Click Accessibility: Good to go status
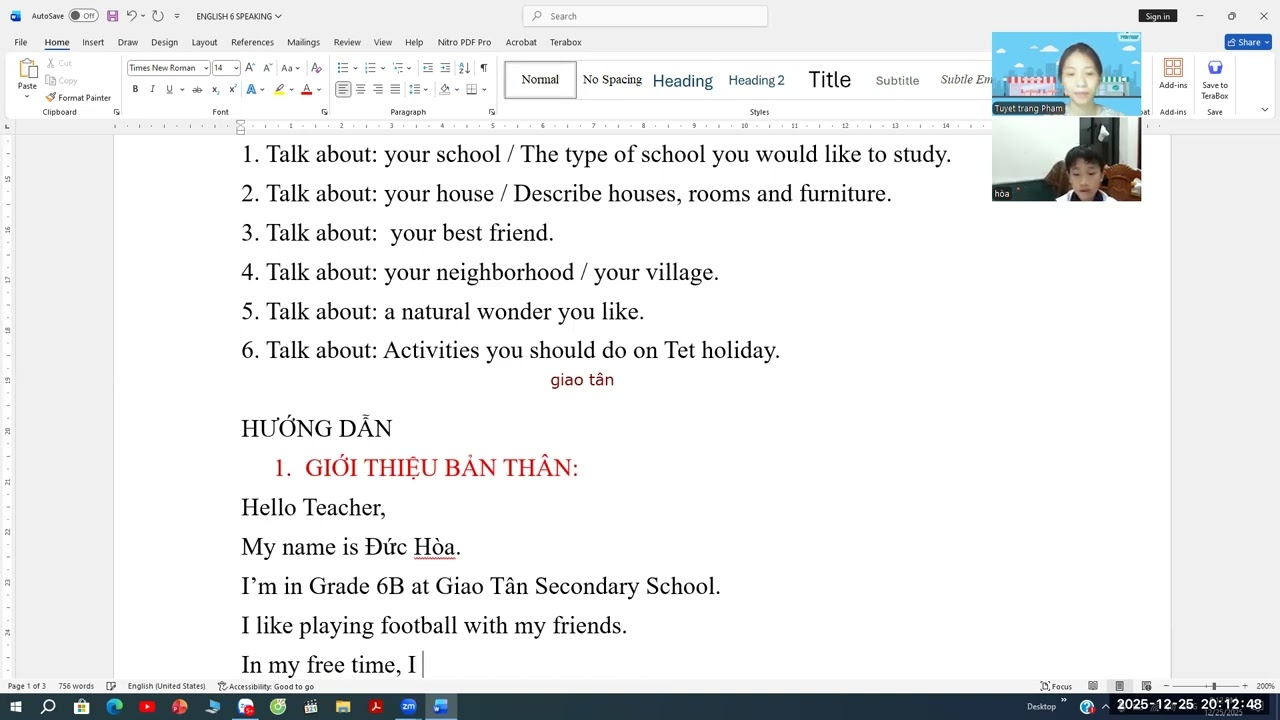Viewport: 1280px width, 720px height. pyautogui.click(x=266, y=686)
